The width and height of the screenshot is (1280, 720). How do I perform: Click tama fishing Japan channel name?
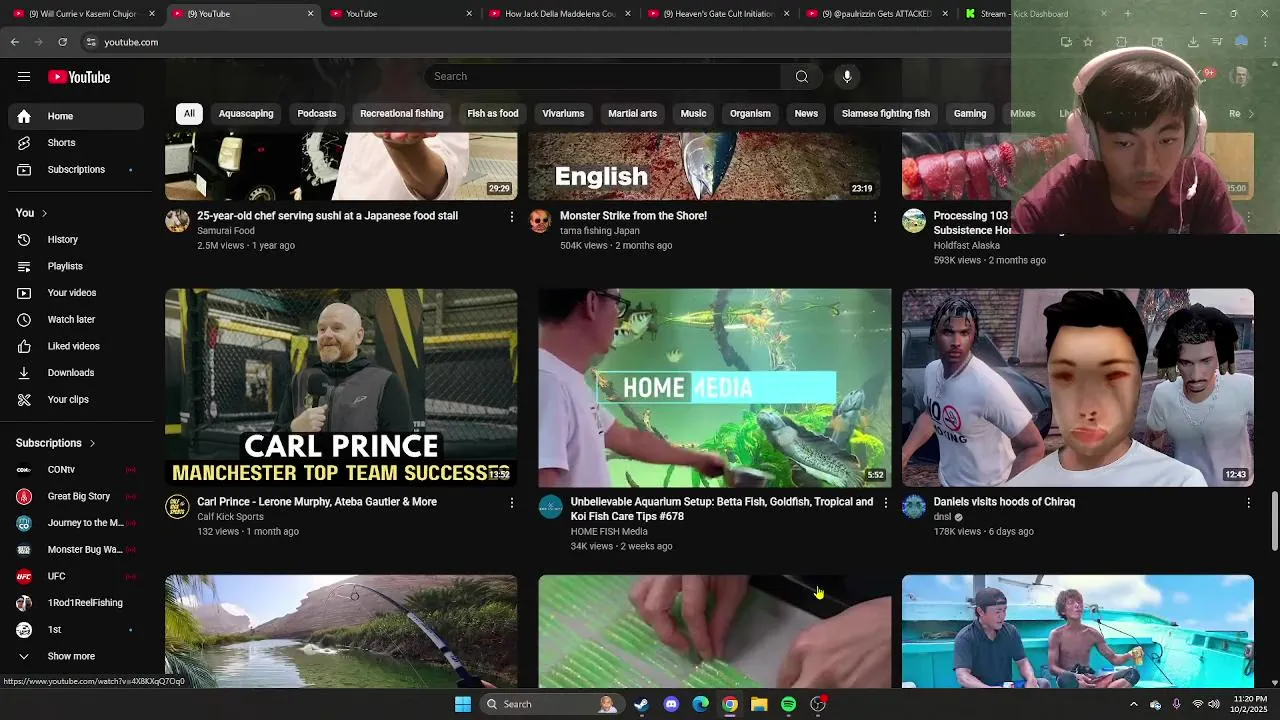(600, 231)
